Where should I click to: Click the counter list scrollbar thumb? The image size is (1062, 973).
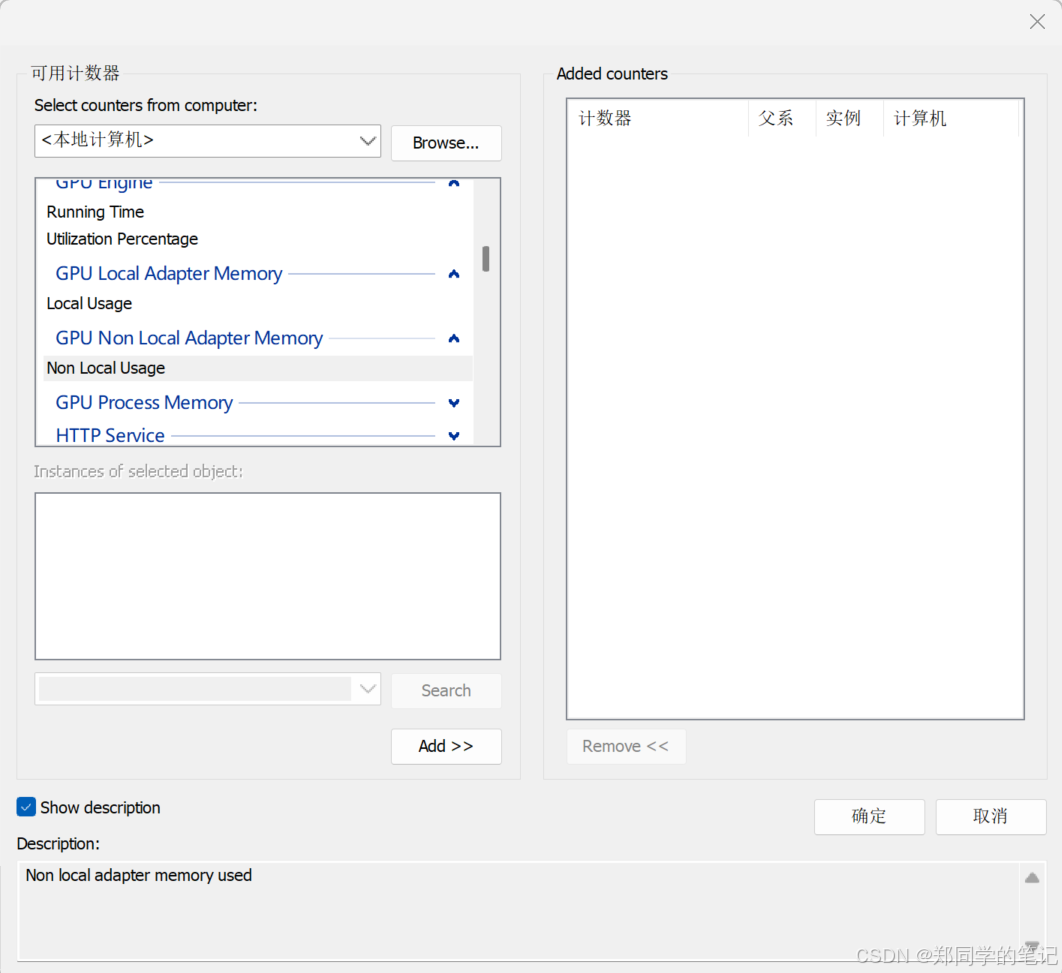[486, 259]
